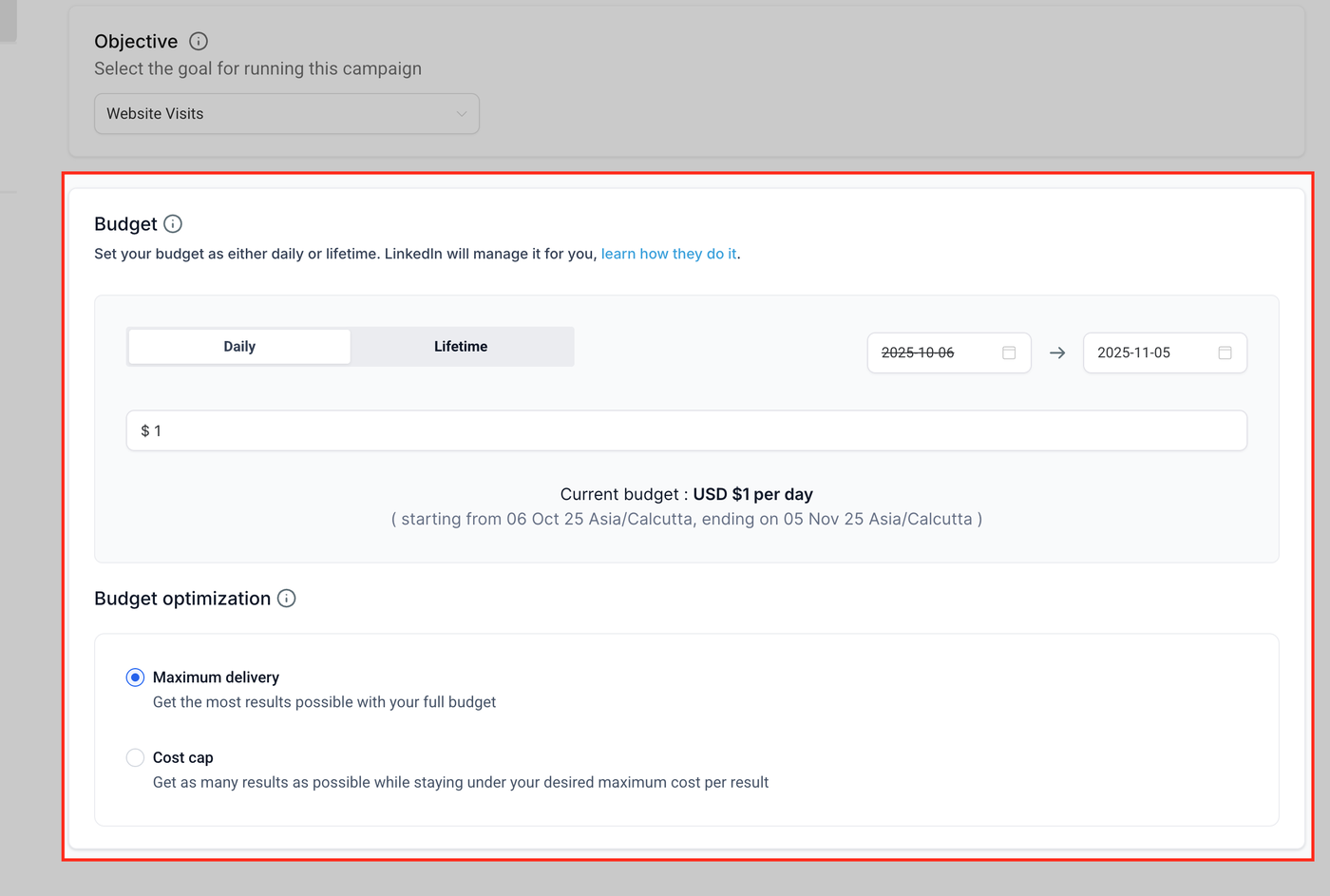This screenshot has width=1330, height=896.
Task: Click the Maximum delivery description text
Action: point(324,702)
